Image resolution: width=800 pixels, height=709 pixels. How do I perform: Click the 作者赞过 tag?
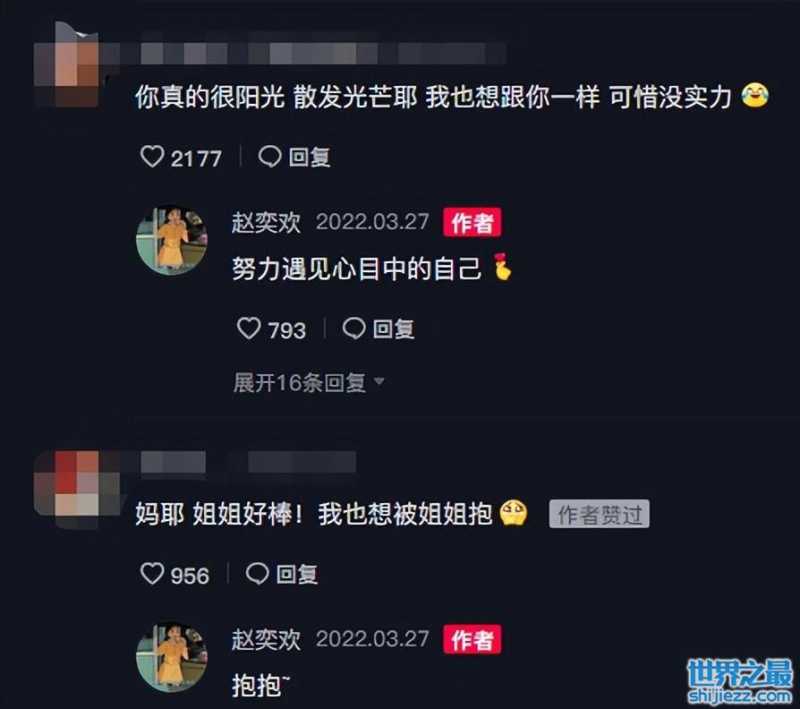coord(599,514)
